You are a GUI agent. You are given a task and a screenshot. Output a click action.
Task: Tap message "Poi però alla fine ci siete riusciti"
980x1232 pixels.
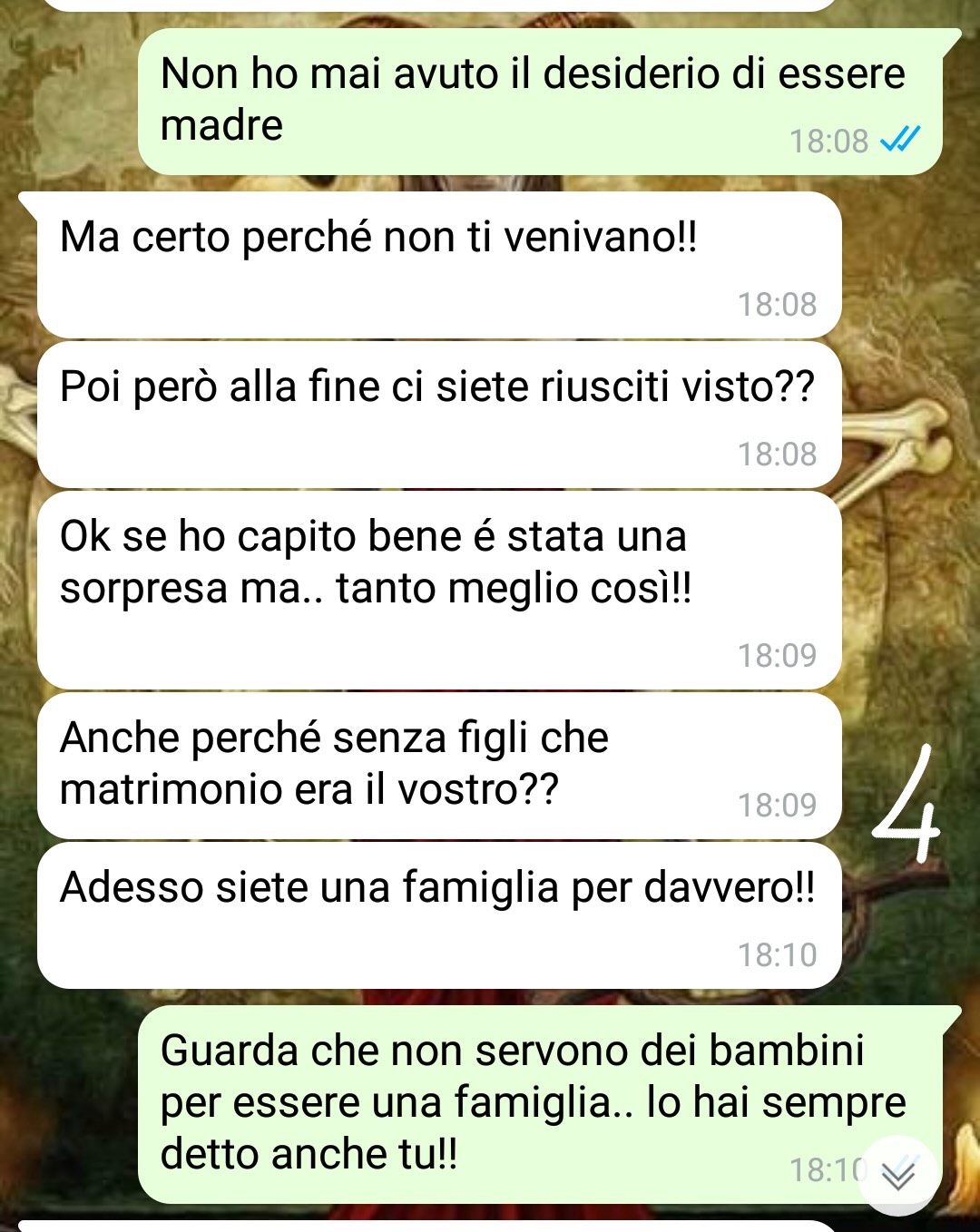439,415
